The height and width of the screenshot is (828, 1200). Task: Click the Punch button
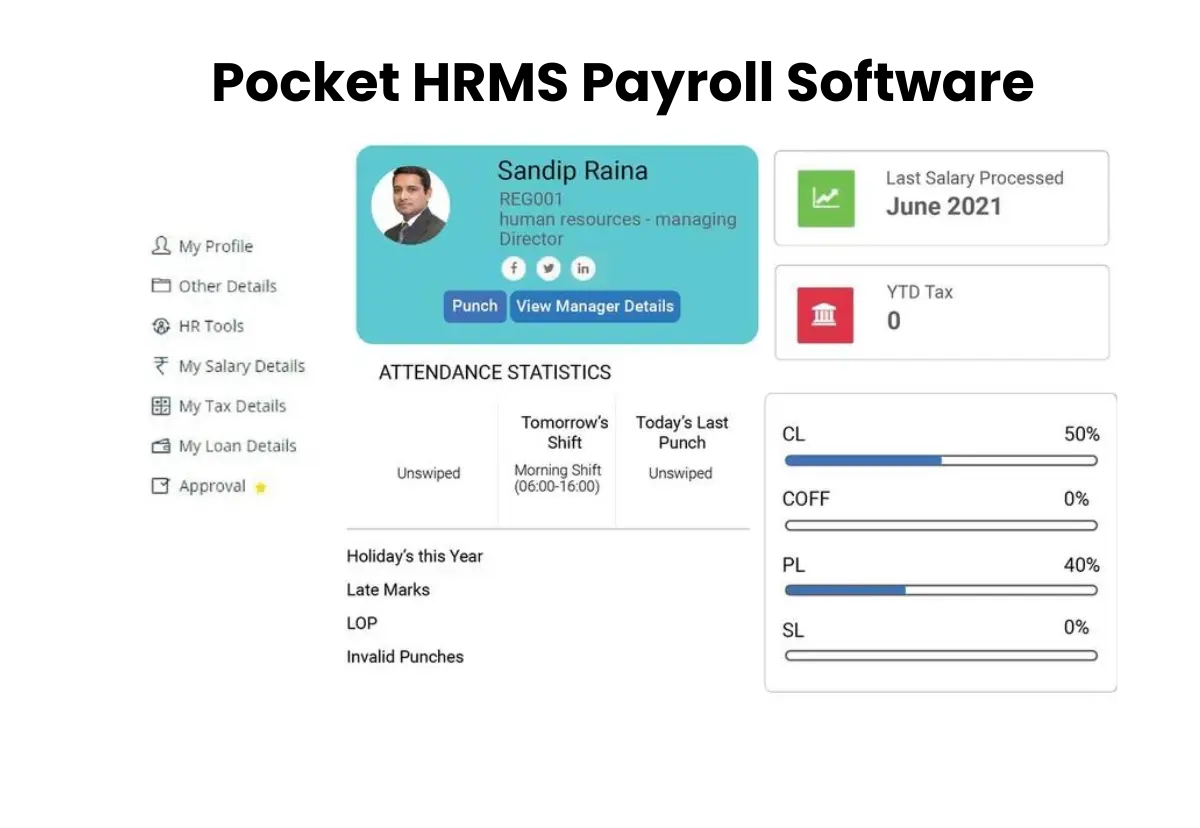pyautogui.click(x=475, y=306)
